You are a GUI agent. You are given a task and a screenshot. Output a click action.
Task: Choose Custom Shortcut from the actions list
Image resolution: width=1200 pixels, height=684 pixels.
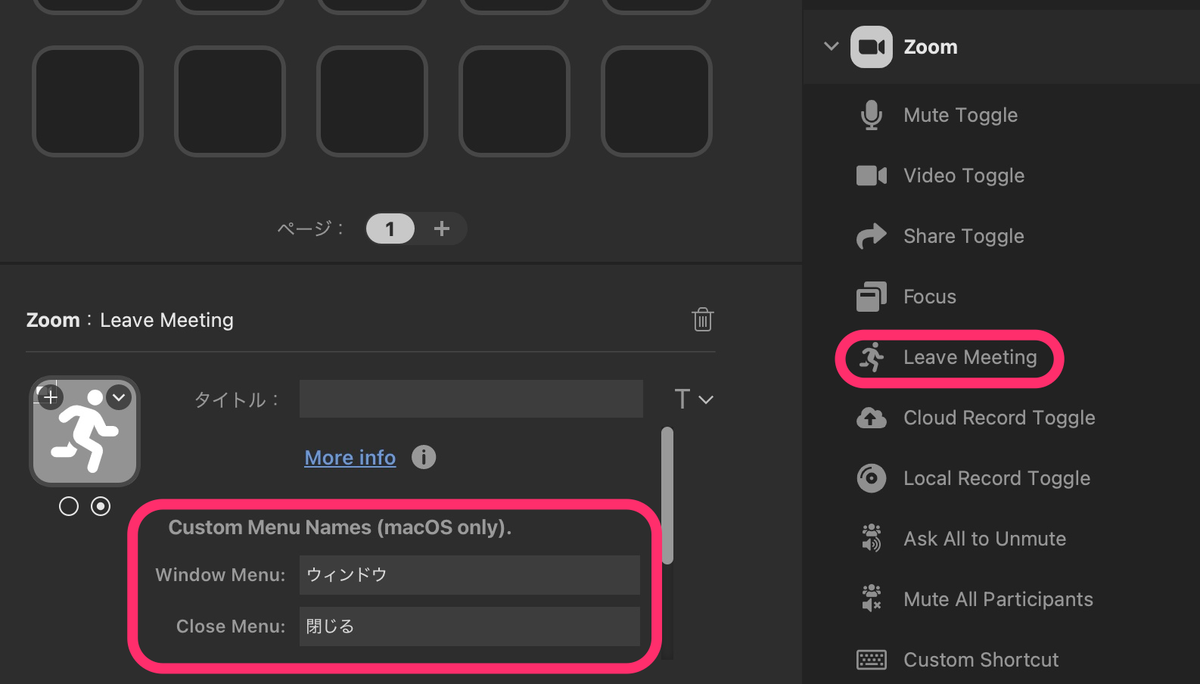[x=980, y=659]
